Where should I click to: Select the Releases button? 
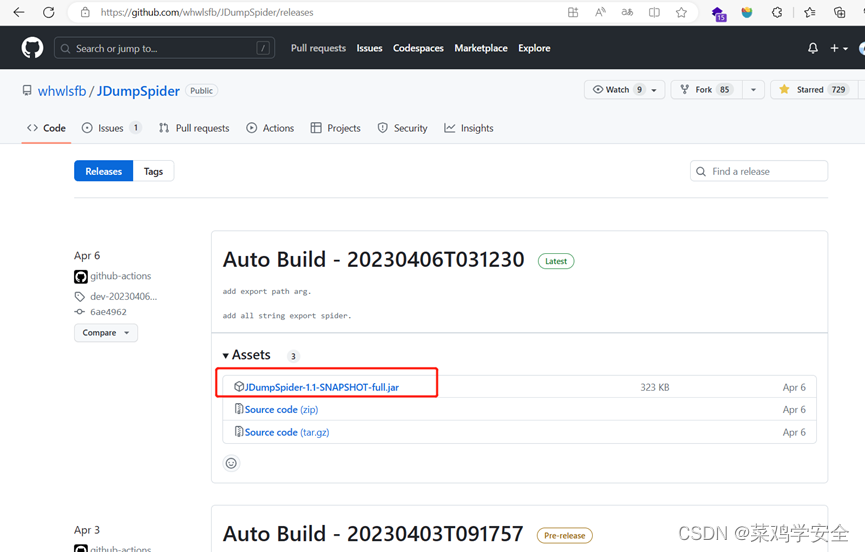[x=104, y=171]
